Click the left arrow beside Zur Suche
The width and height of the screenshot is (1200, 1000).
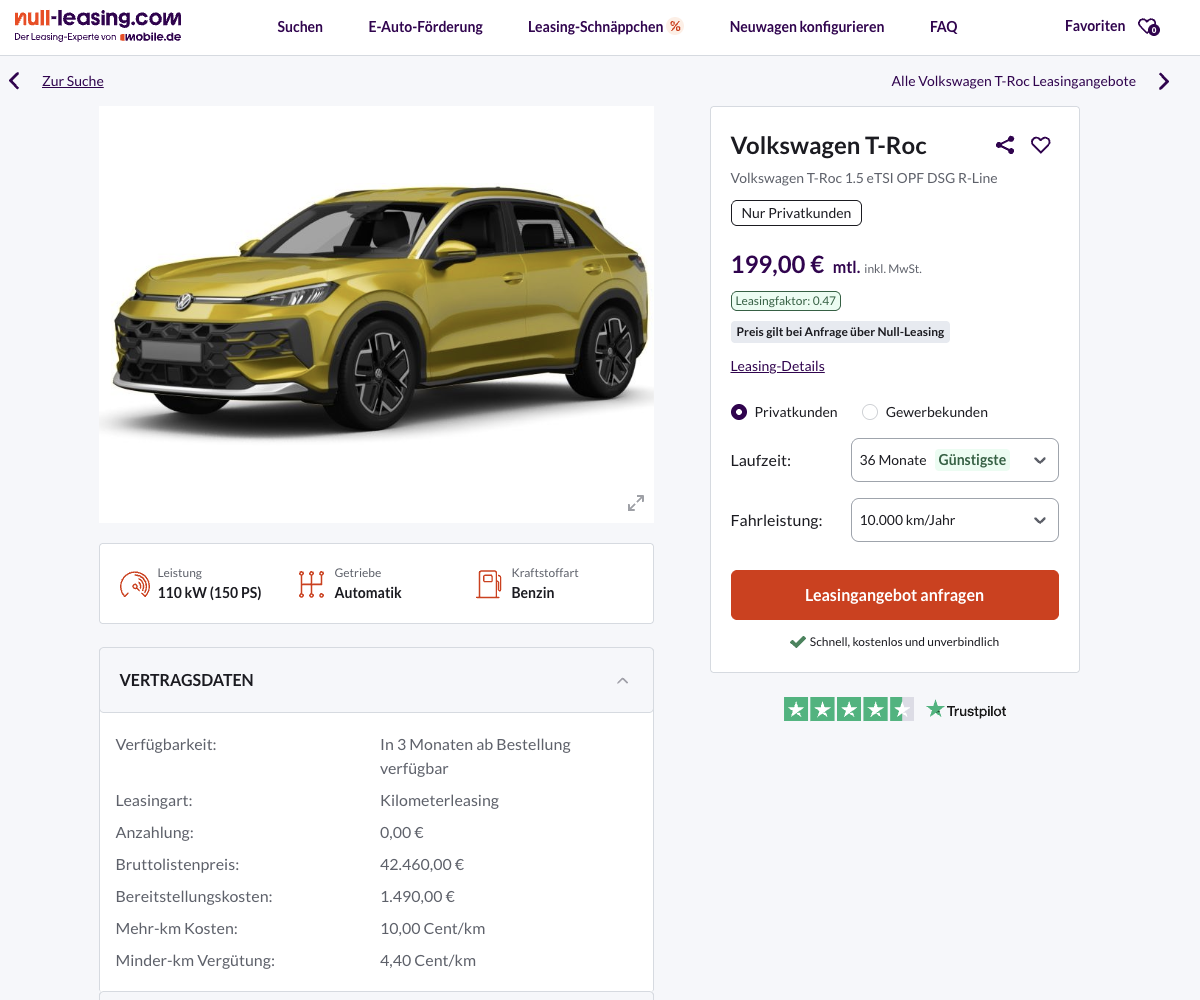[14, 81]
